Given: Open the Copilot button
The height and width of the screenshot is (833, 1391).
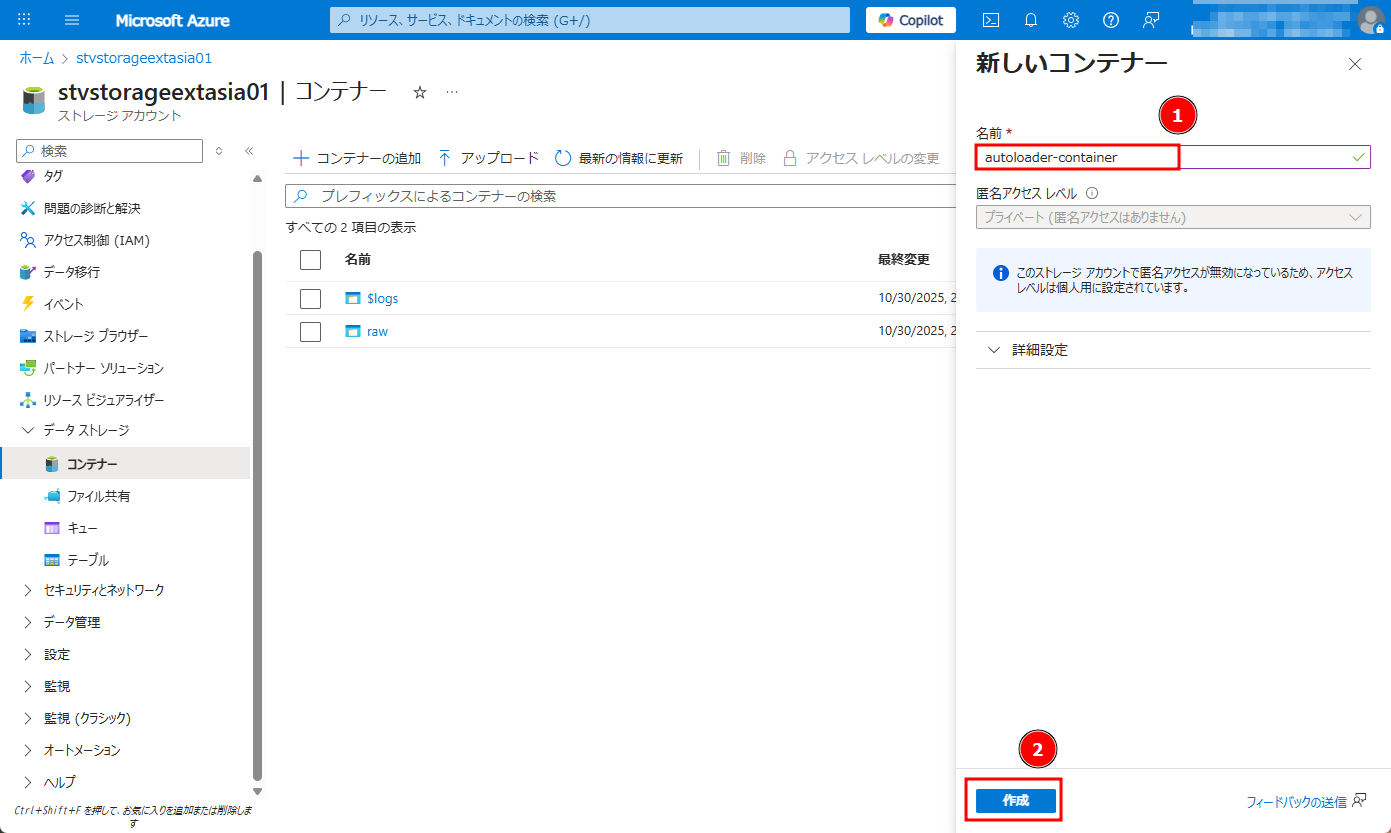Looking at the screenshot, I should (x=910, y=20).
